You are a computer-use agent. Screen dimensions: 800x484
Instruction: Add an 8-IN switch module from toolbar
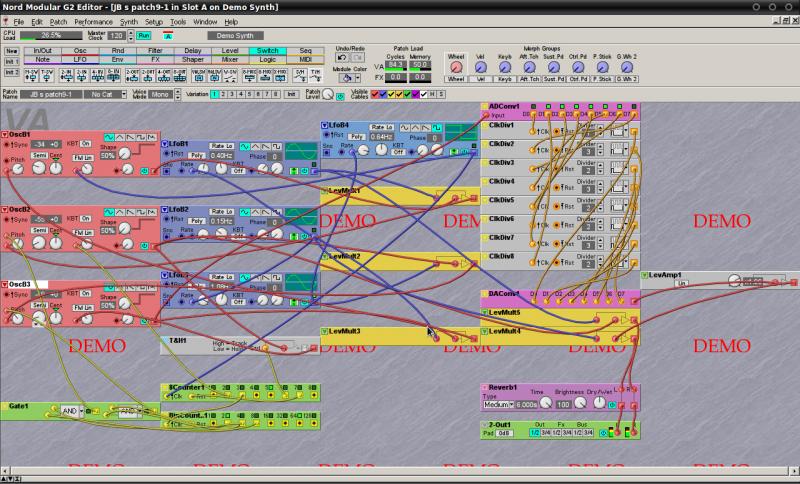[113, 76]
